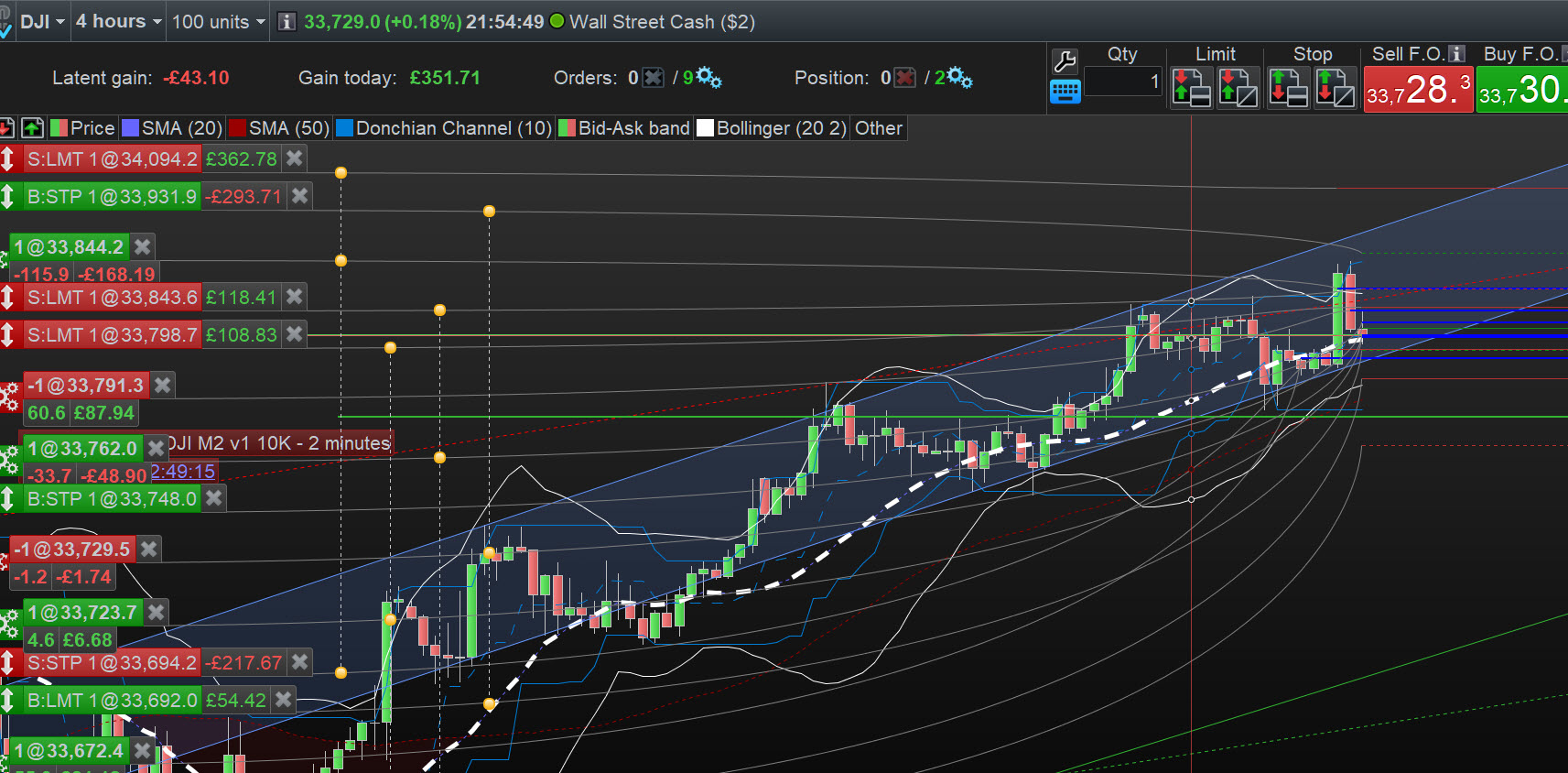The width and height of the screenshot is (1568, 773).
Task: Click the red Sell price button
Action: (x=1418, y=90)
